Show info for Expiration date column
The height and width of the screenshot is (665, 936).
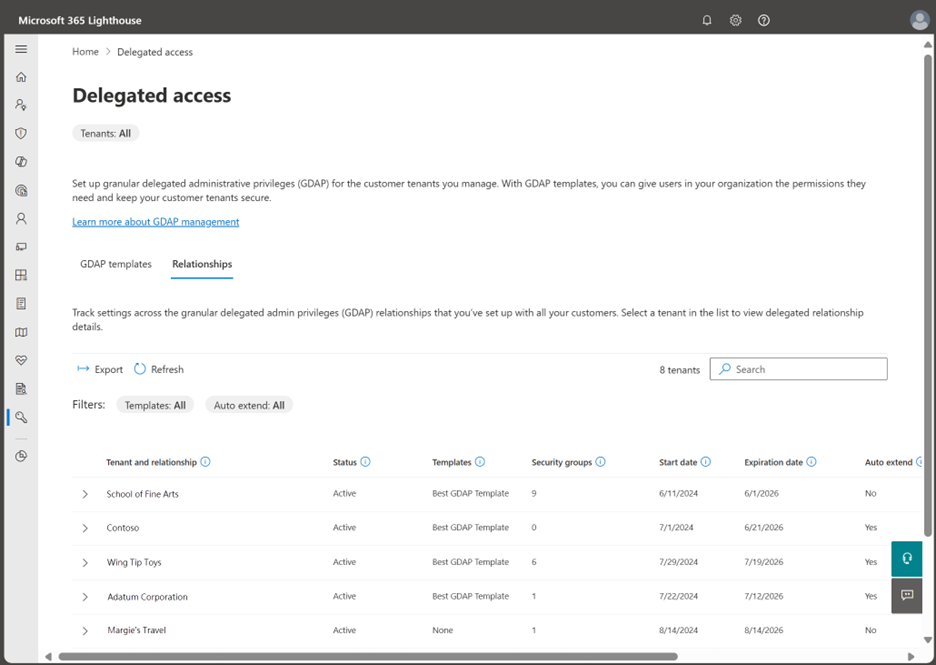pyautogui.click(x=811, y=462)
